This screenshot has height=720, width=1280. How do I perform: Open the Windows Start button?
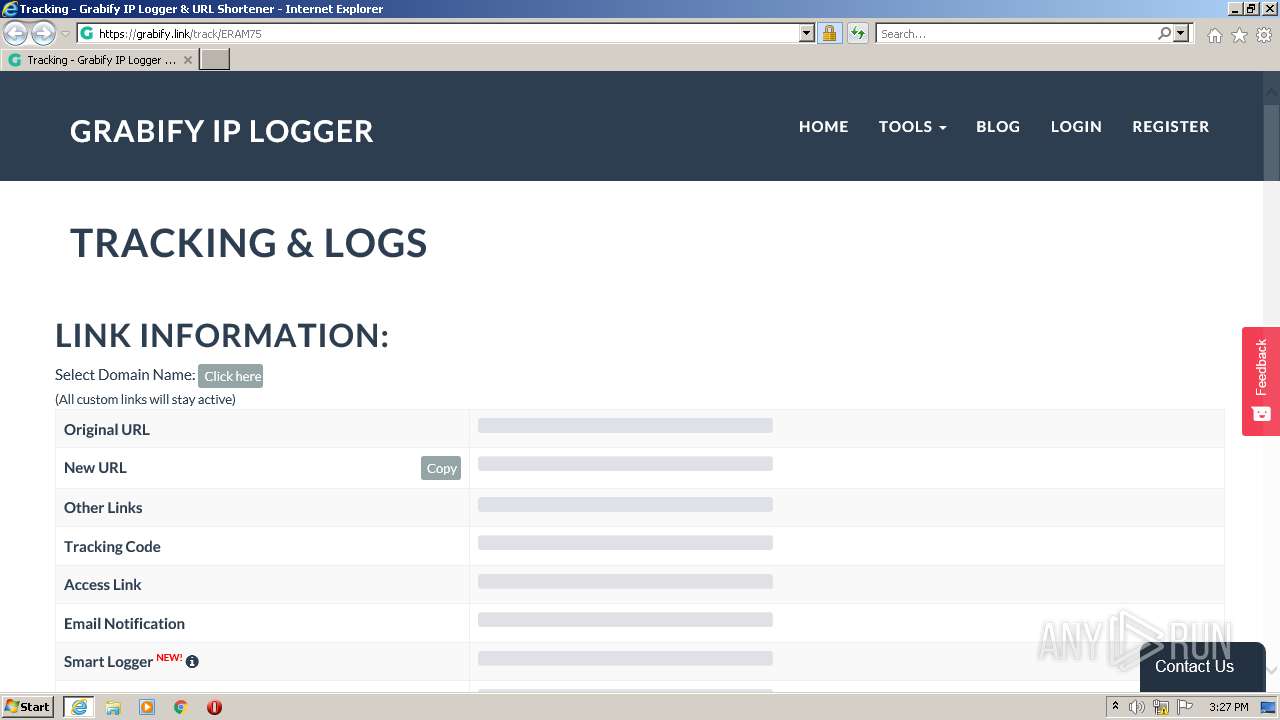[x=28, y=707]
